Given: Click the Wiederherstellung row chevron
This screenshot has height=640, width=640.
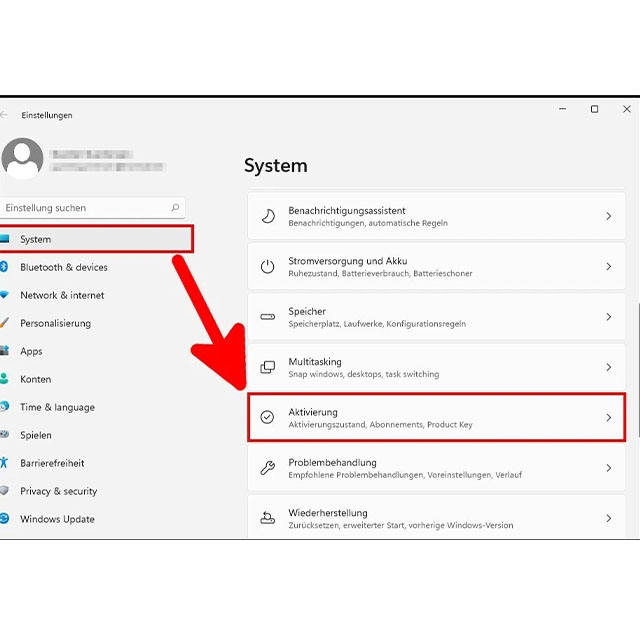Looking at the screenshot, I should point(609,518).
